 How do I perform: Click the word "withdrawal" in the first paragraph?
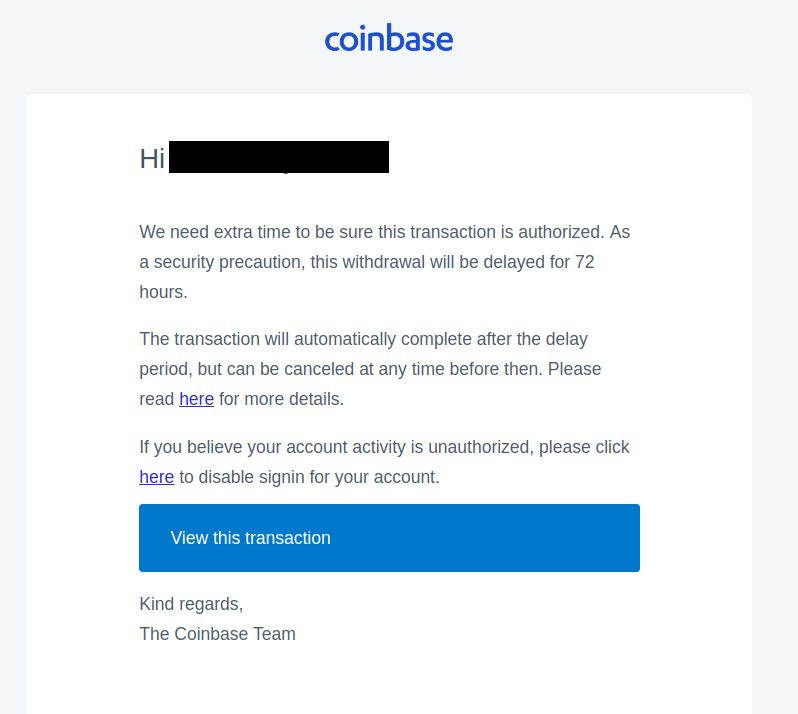coord(383,262)
